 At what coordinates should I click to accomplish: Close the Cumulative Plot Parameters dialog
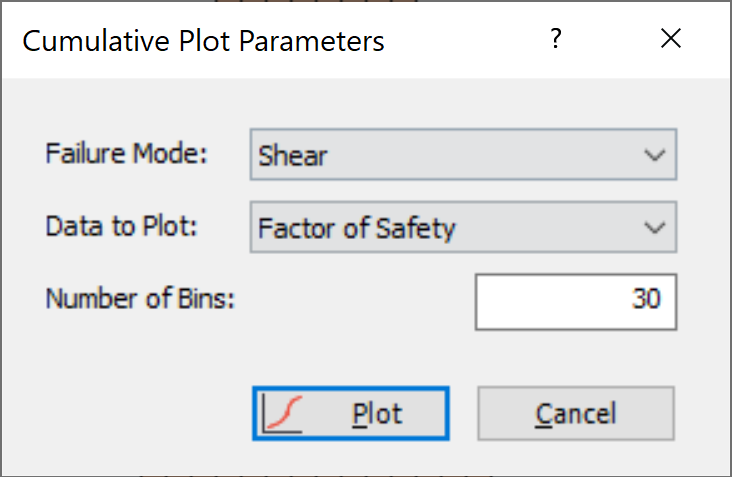tap(671, 38)
